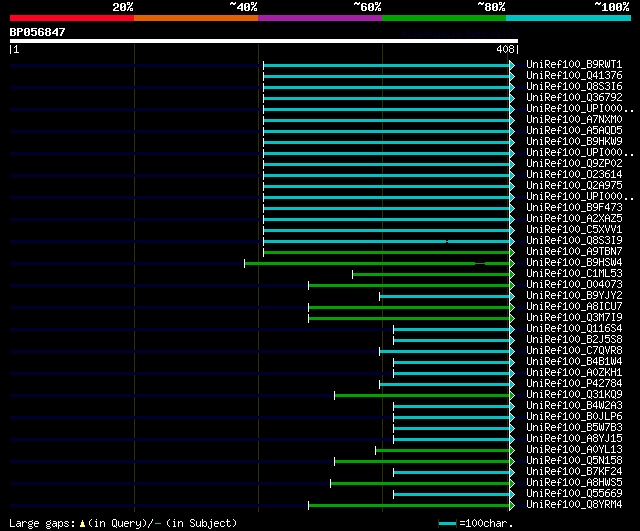640x531 pixels.
Task: Open the UniRef100_A2XAZ5 hit label
Action: click(574, 218)
